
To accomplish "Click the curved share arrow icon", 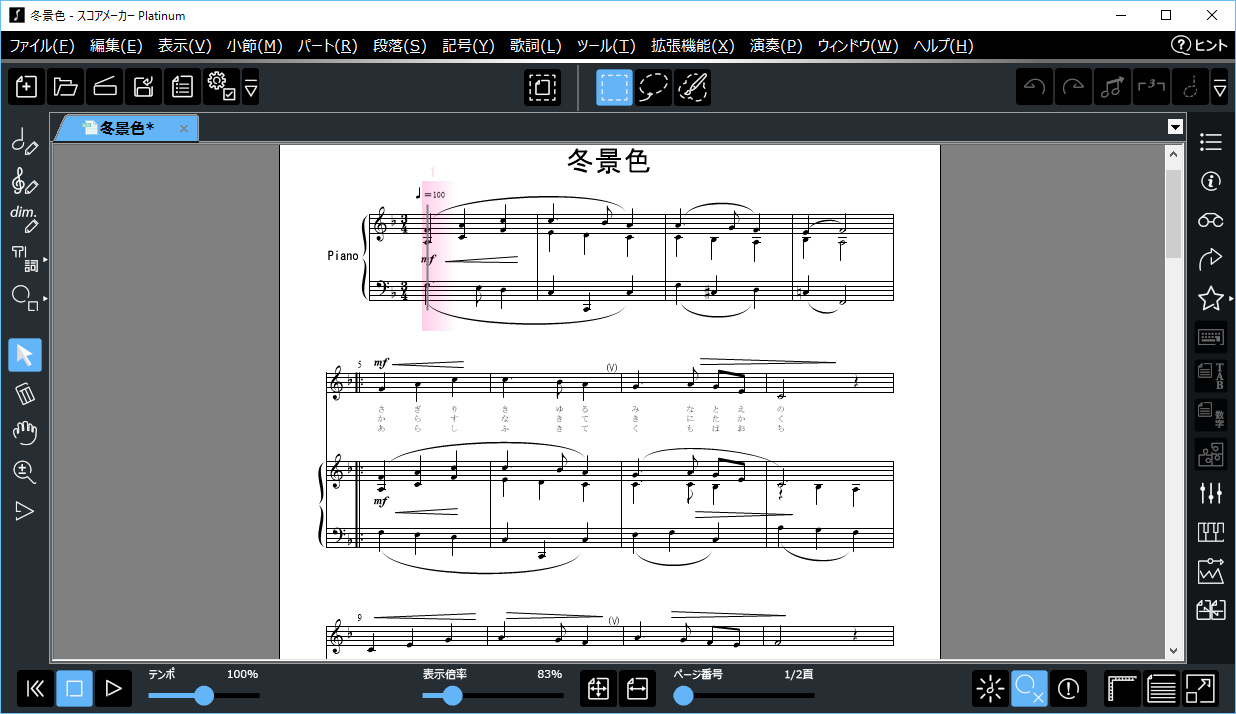I will pos(1211,259).
